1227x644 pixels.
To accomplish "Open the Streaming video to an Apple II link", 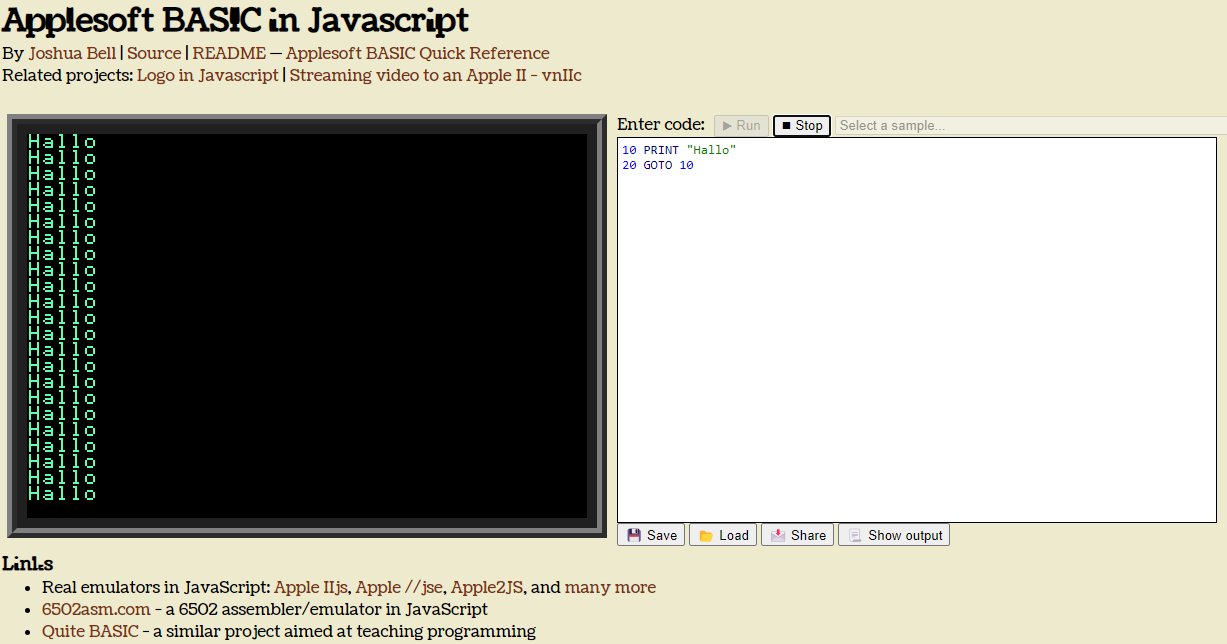I will [435, 75].
